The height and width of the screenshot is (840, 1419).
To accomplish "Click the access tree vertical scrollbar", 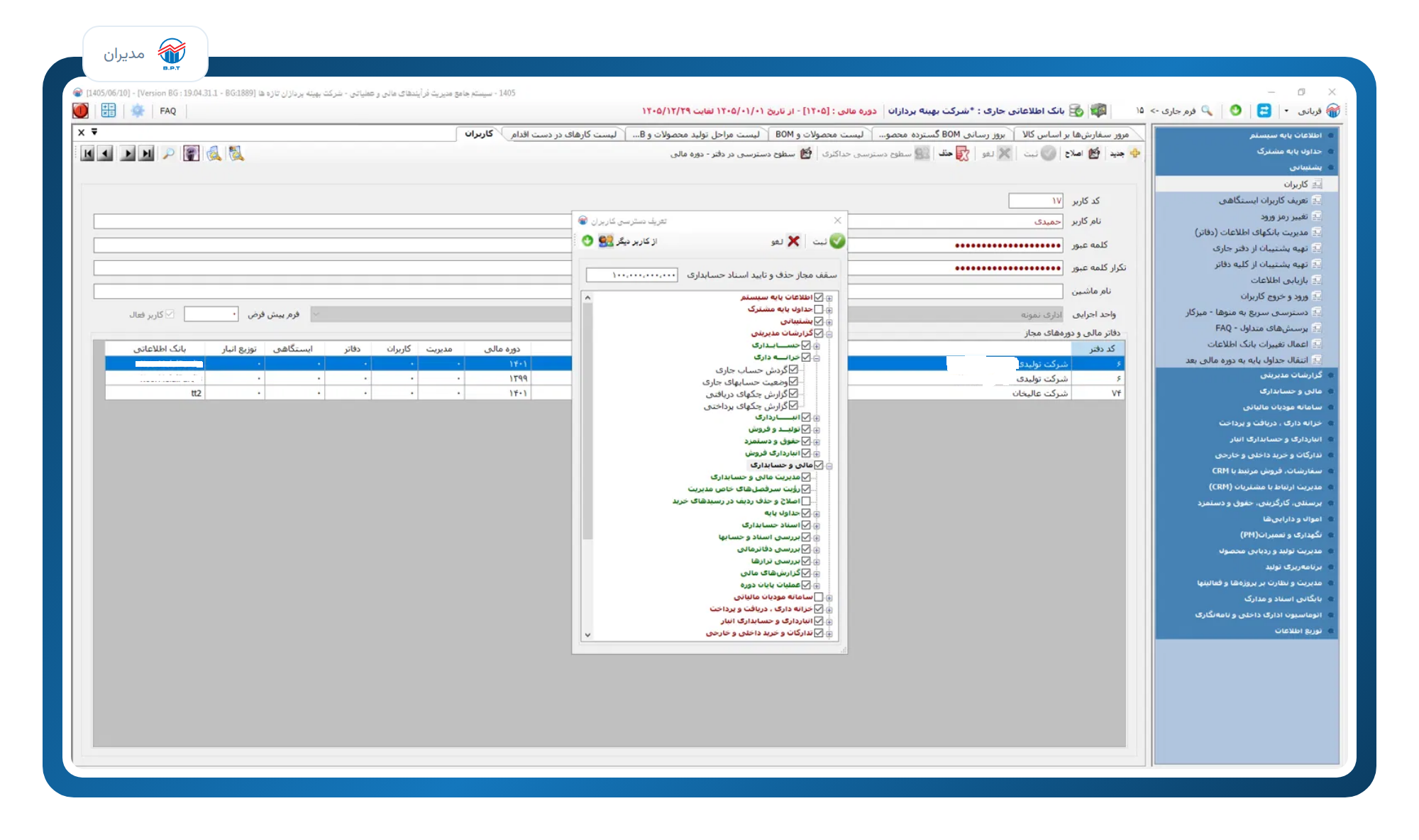I will click(587, 465).
